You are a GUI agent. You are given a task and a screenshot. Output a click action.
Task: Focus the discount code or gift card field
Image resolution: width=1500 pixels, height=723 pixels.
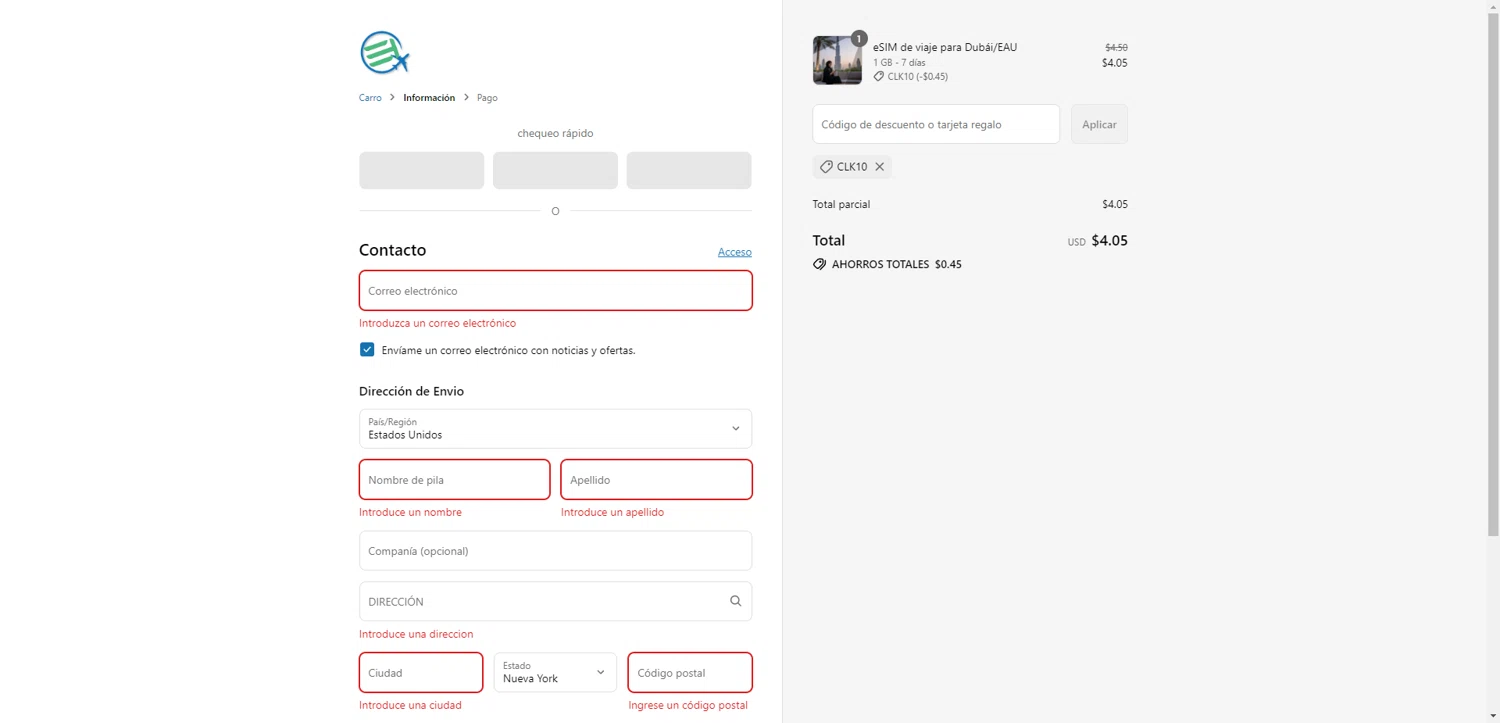tap(936, 124)
